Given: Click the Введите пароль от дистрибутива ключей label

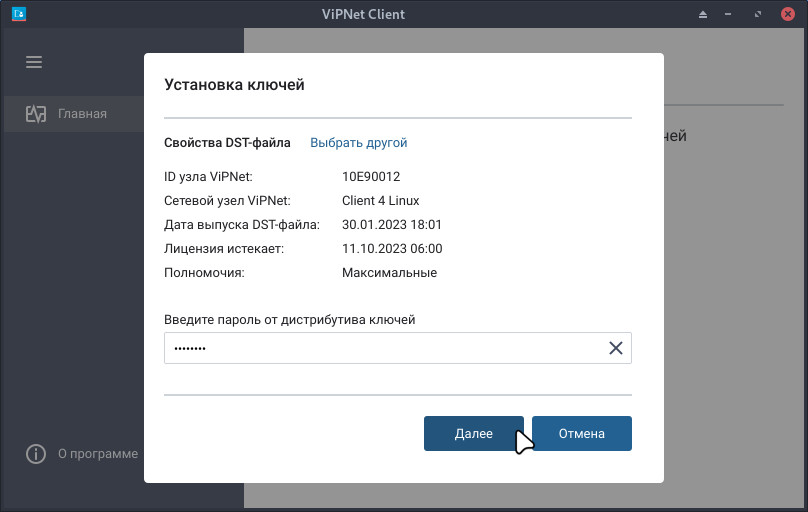Looking at the screenshot, I should pos(290,320).
